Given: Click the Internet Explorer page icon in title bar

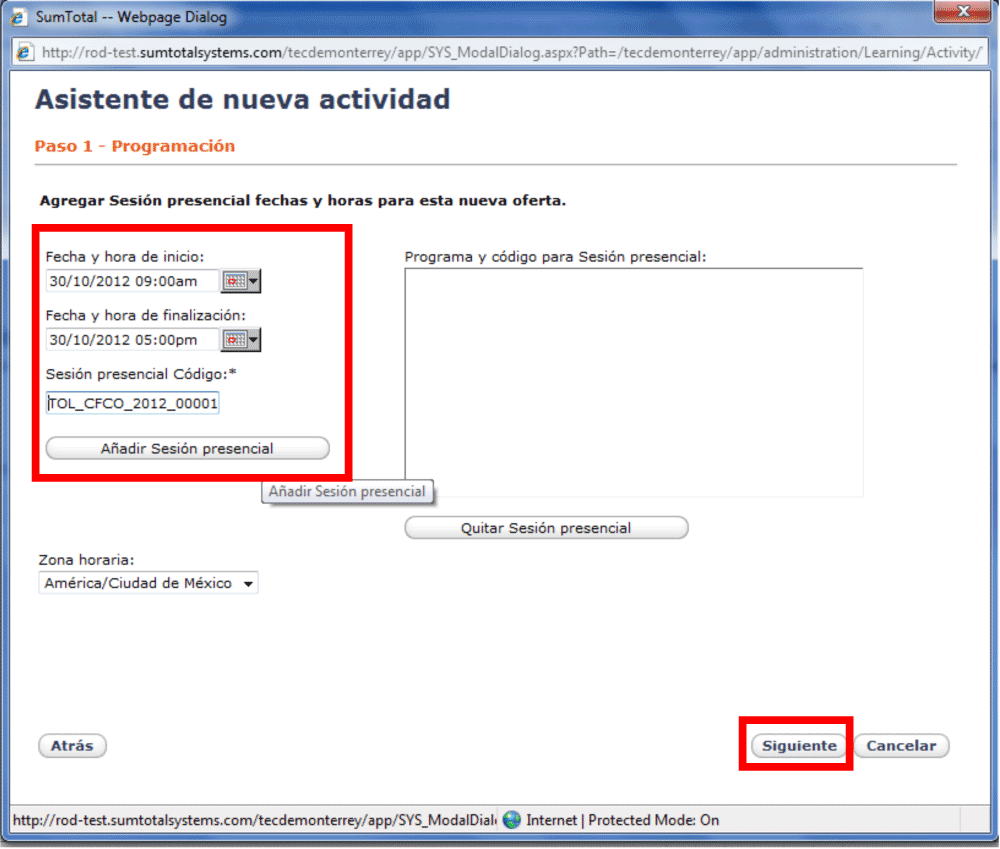Looking at the screenshot, I should pos(18,17).
